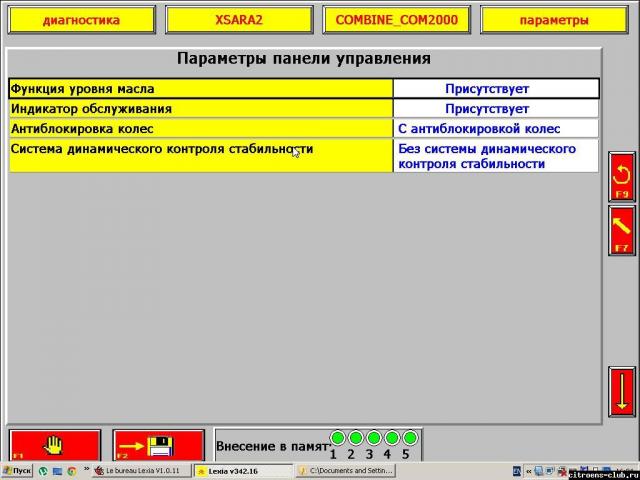Click the red down-arrow scroll button
This screenshot has height=480, width=640.
coord(622,391)
